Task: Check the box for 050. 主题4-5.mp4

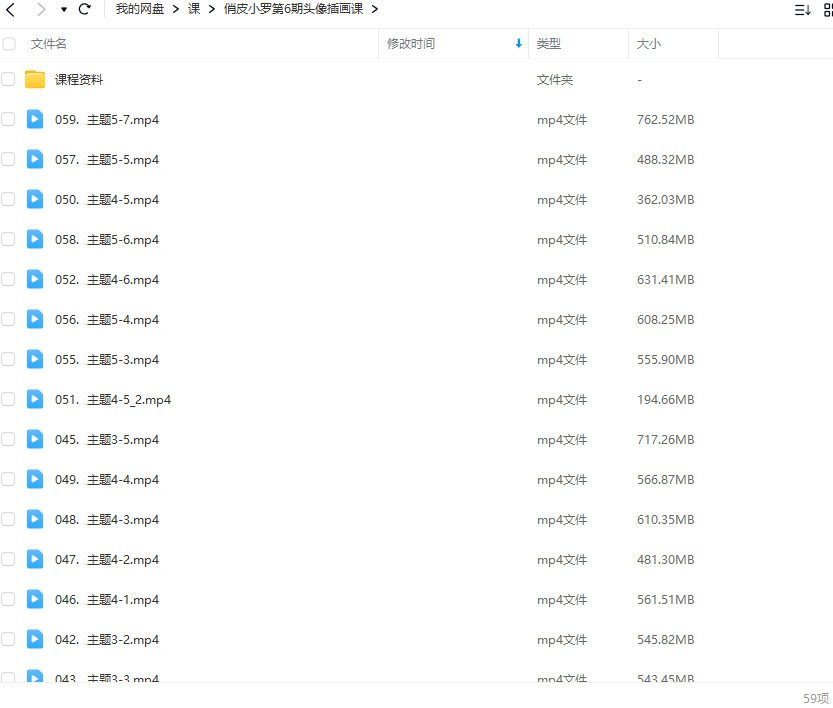Action: point(8,199)
